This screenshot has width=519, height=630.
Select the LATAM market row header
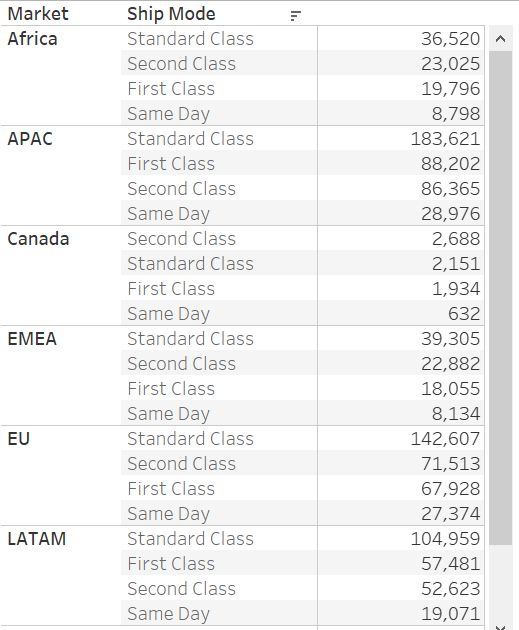37,539
